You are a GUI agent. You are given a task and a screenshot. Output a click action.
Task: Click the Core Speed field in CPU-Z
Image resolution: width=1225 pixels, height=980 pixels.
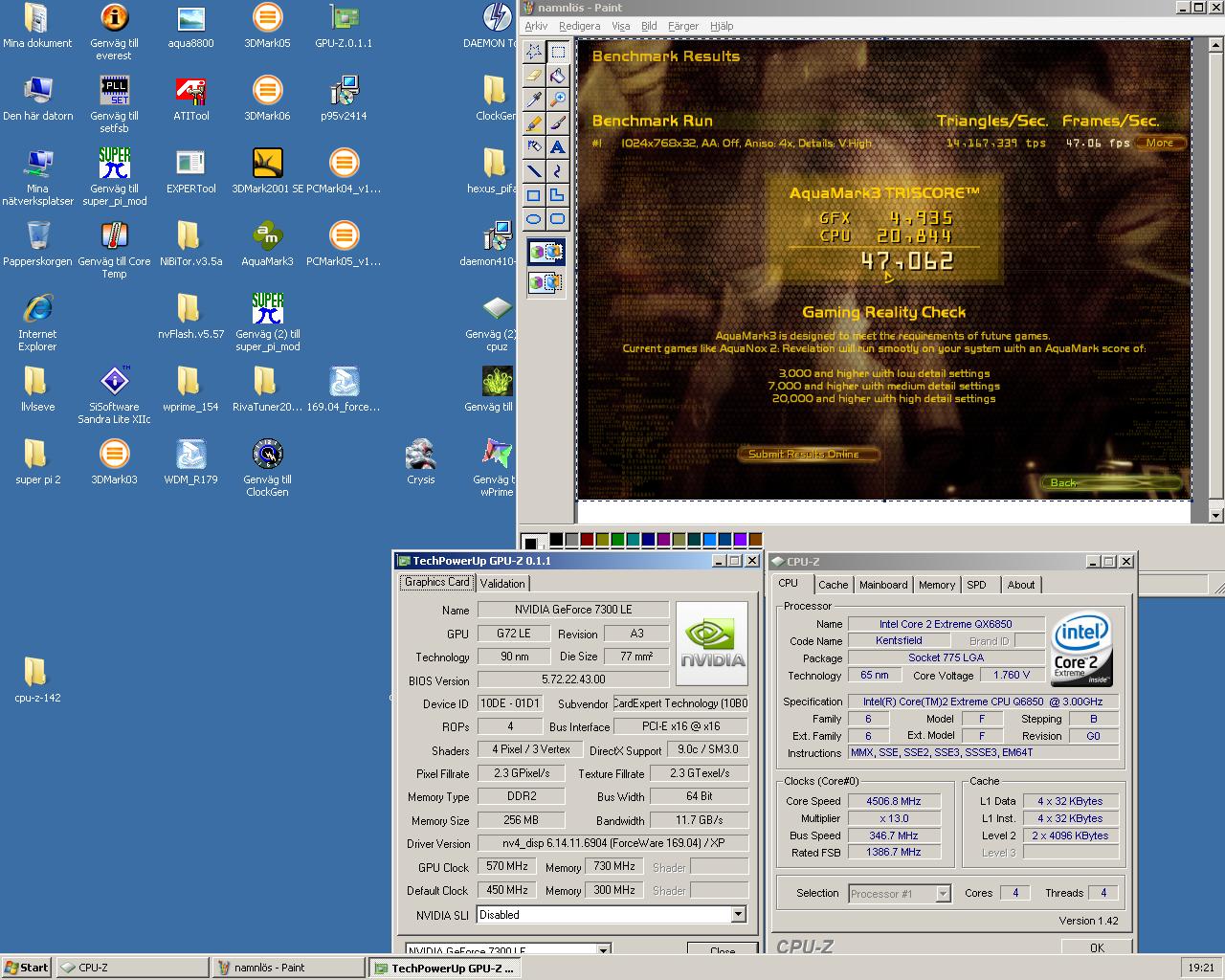[894, 802]
